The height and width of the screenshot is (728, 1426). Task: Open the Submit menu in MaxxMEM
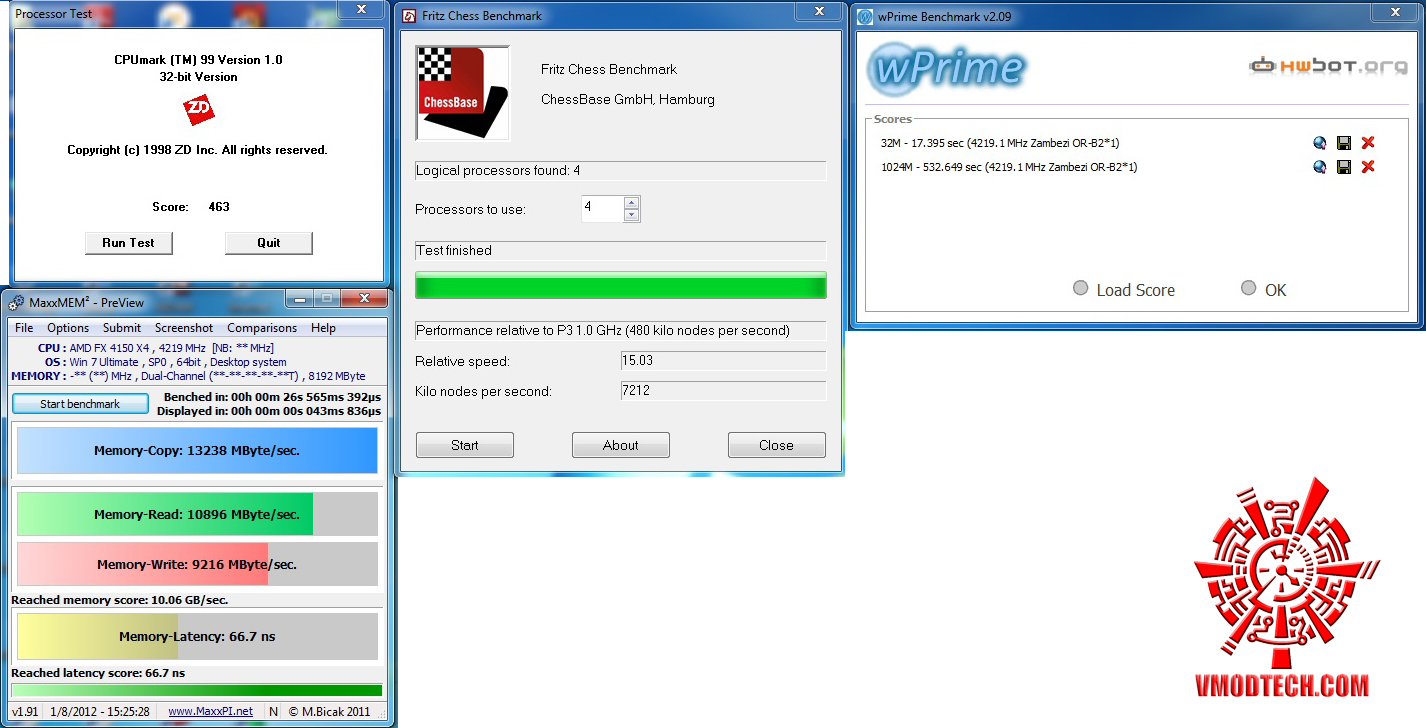[122, 328]
